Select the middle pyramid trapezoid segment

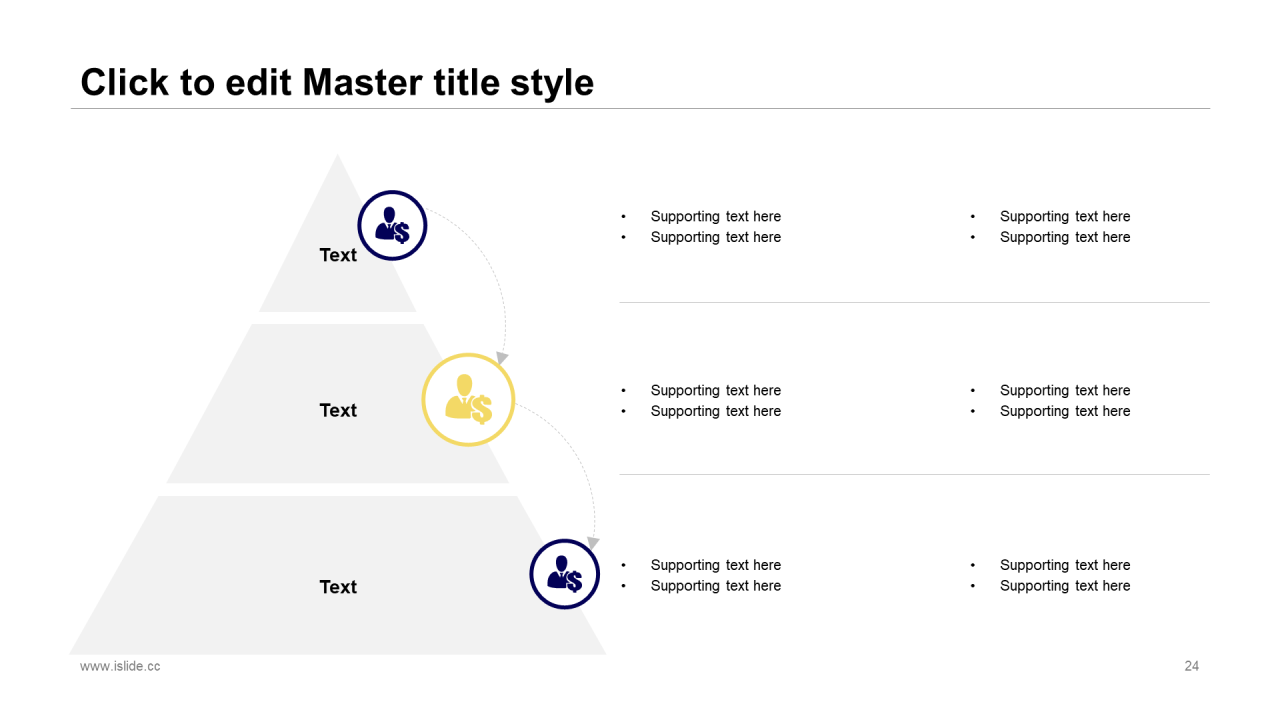(x=338, y=404)
